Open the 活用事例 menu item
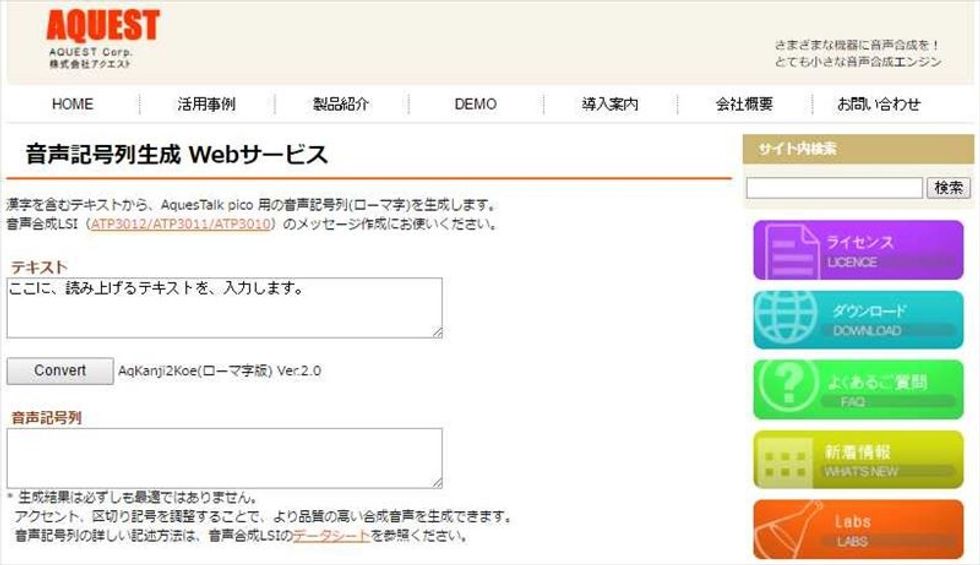980x565 pixels. click(x=206, y=104)
